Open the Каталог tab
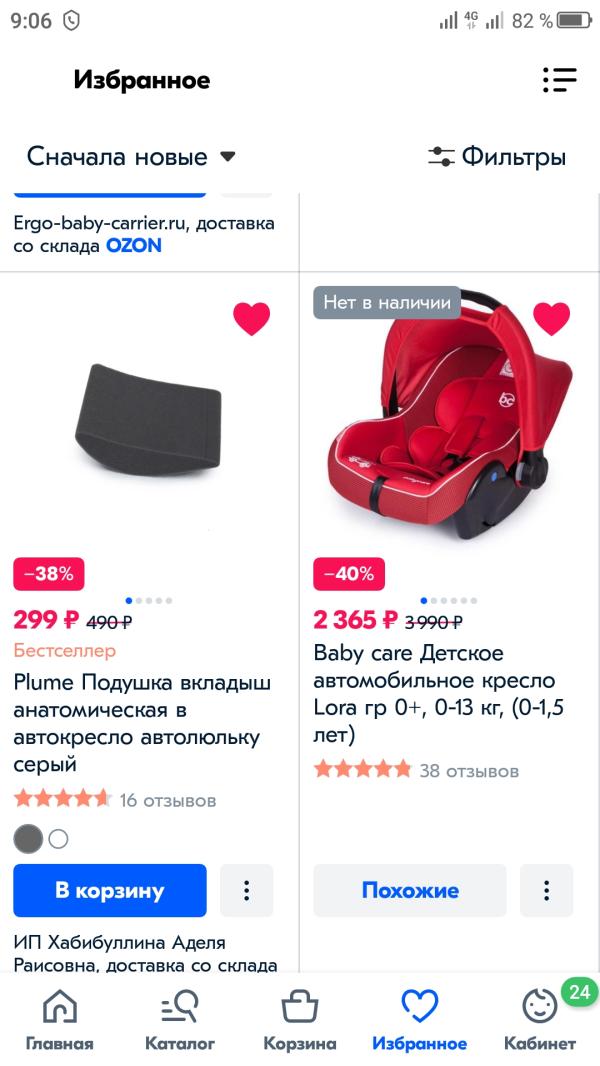Screen dimensions: 600x1066 180,1020
